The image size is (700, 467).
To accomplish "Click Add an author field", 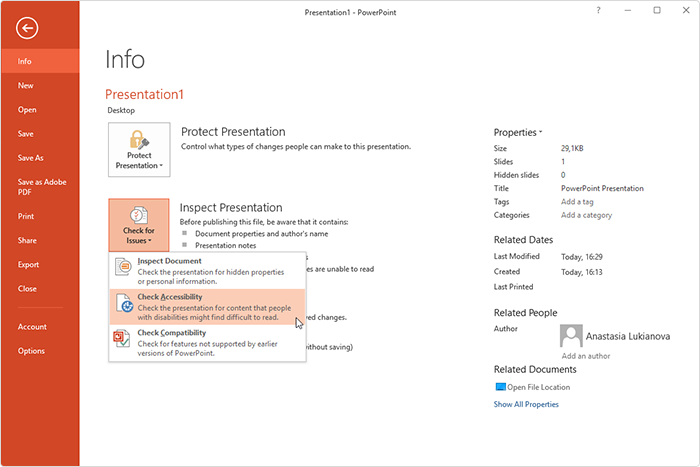I will pyautogui.click(x=586, y=356).
